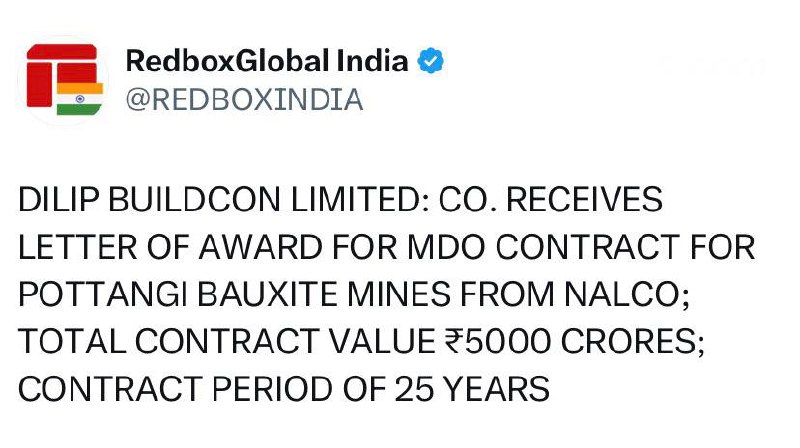Screen dimensions: 800x448
Task: Click the @REDBOXINDIA handle
Action: (243, 101)
